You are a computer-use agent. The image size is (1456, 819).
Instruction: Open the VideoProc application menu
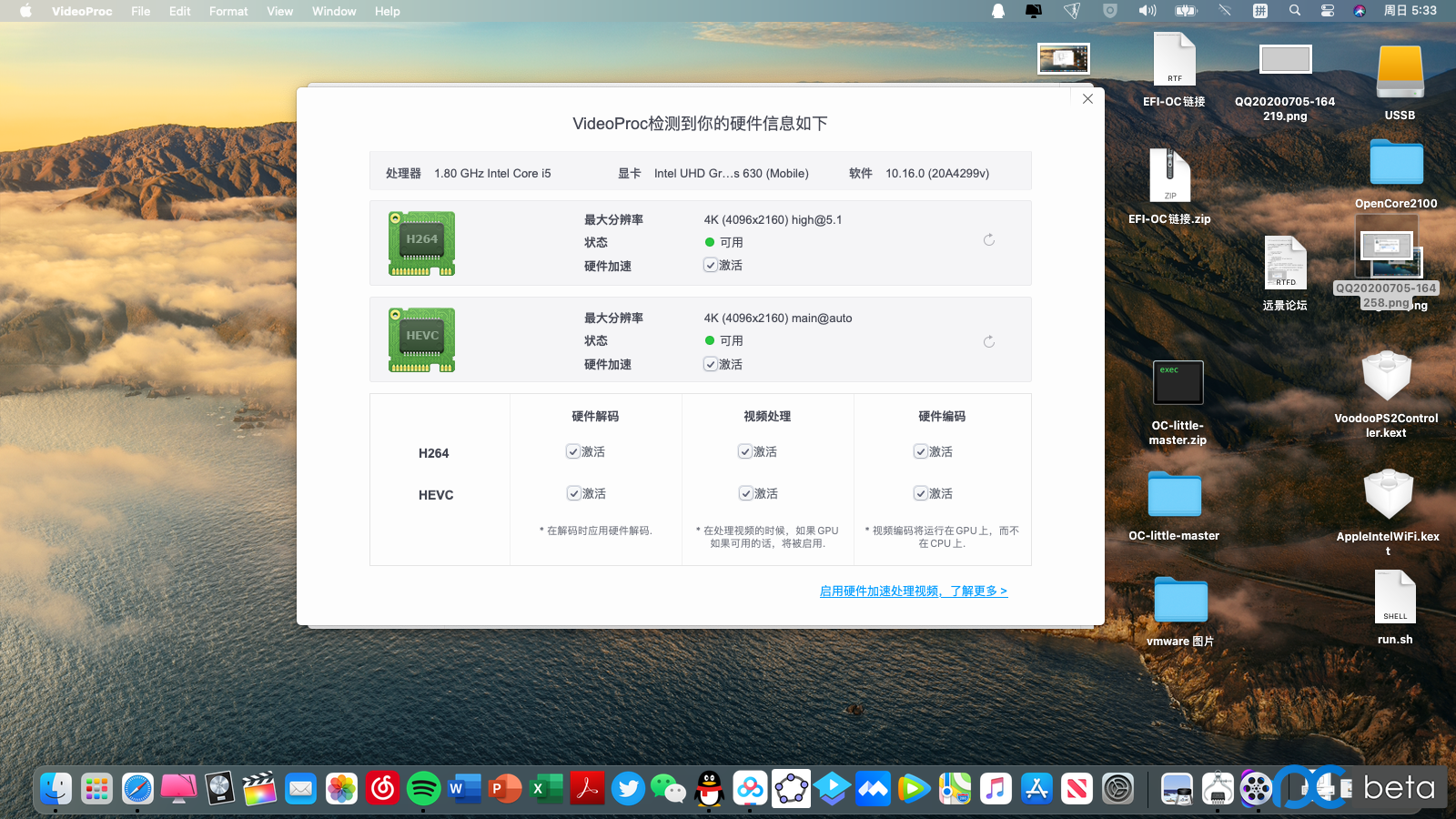[82, 11]
